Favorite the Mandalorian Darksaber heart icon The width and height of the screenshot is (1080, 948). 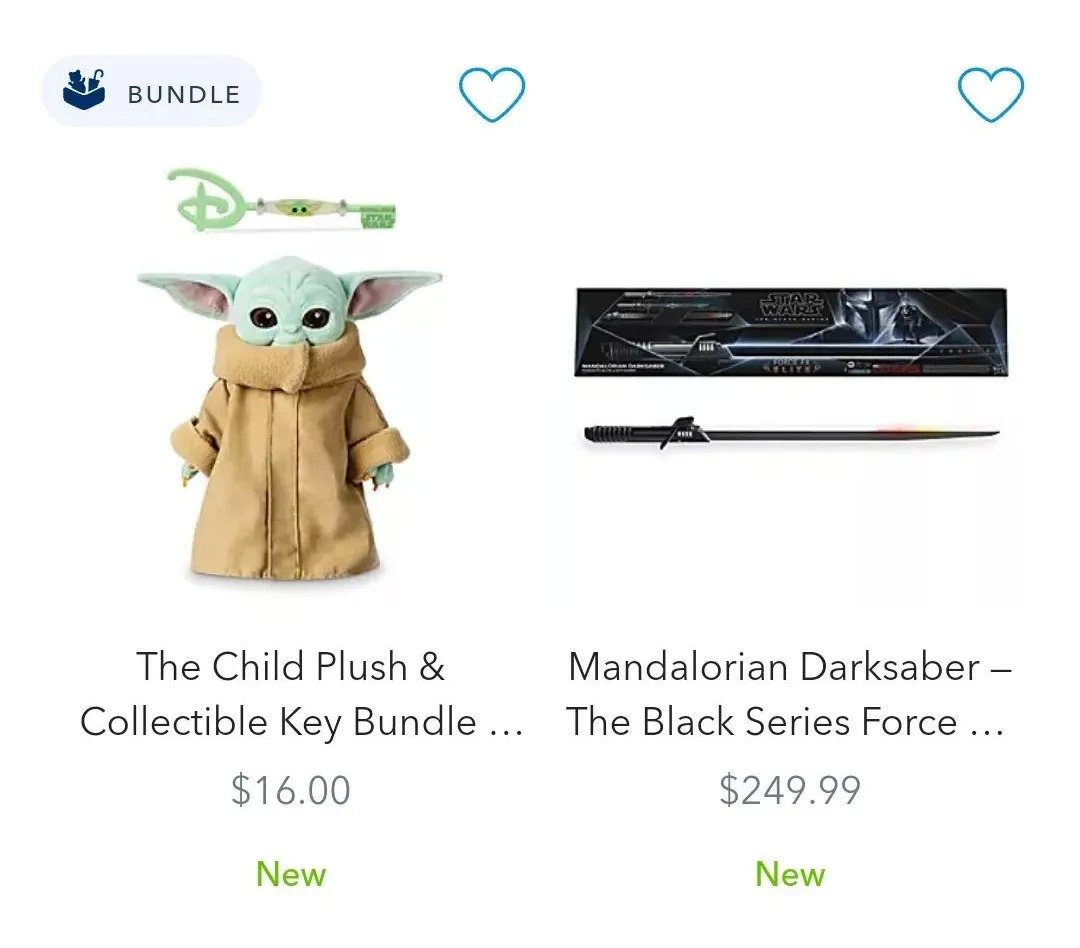(x=990, y=94)
